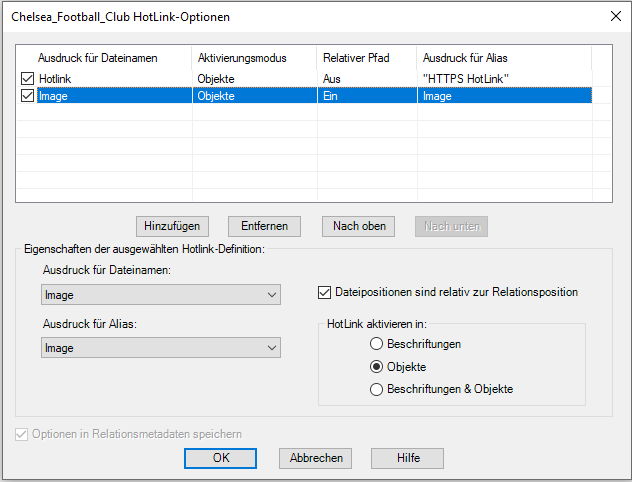Select the Beschriftungen radio option

tap(376, 344)
